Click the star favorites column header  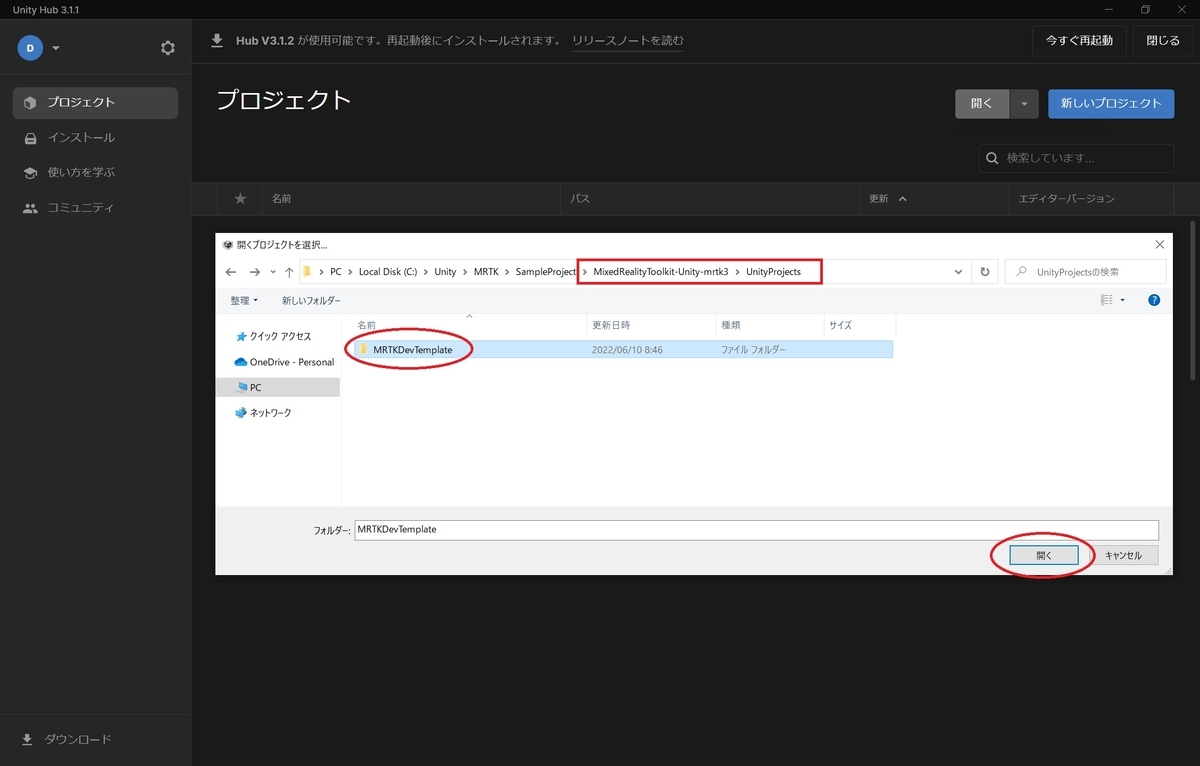click(x=240, y=199)
